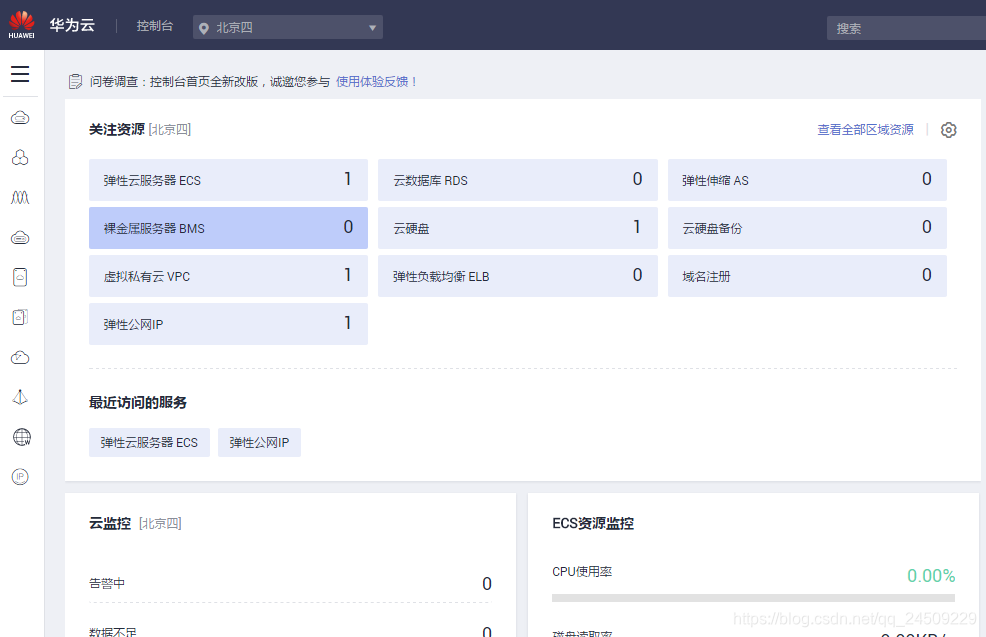986x637 pixels.
Task: Open the 弹性云服务器 ECS resource card
Action: pos(228,180)
